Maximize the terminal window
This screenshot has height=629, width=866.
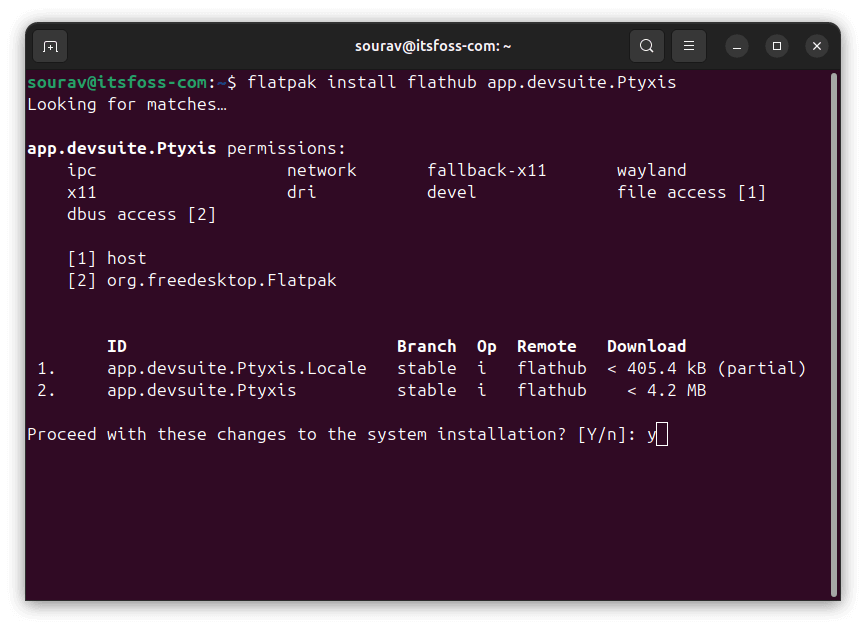click(x=777, y=46)
